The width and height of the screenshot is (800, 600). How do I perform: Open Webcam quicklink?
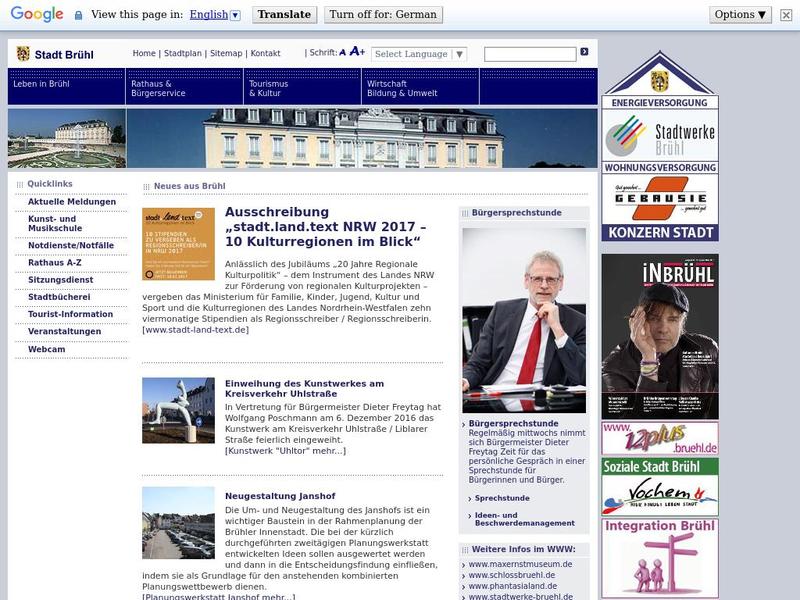(46, 349)
